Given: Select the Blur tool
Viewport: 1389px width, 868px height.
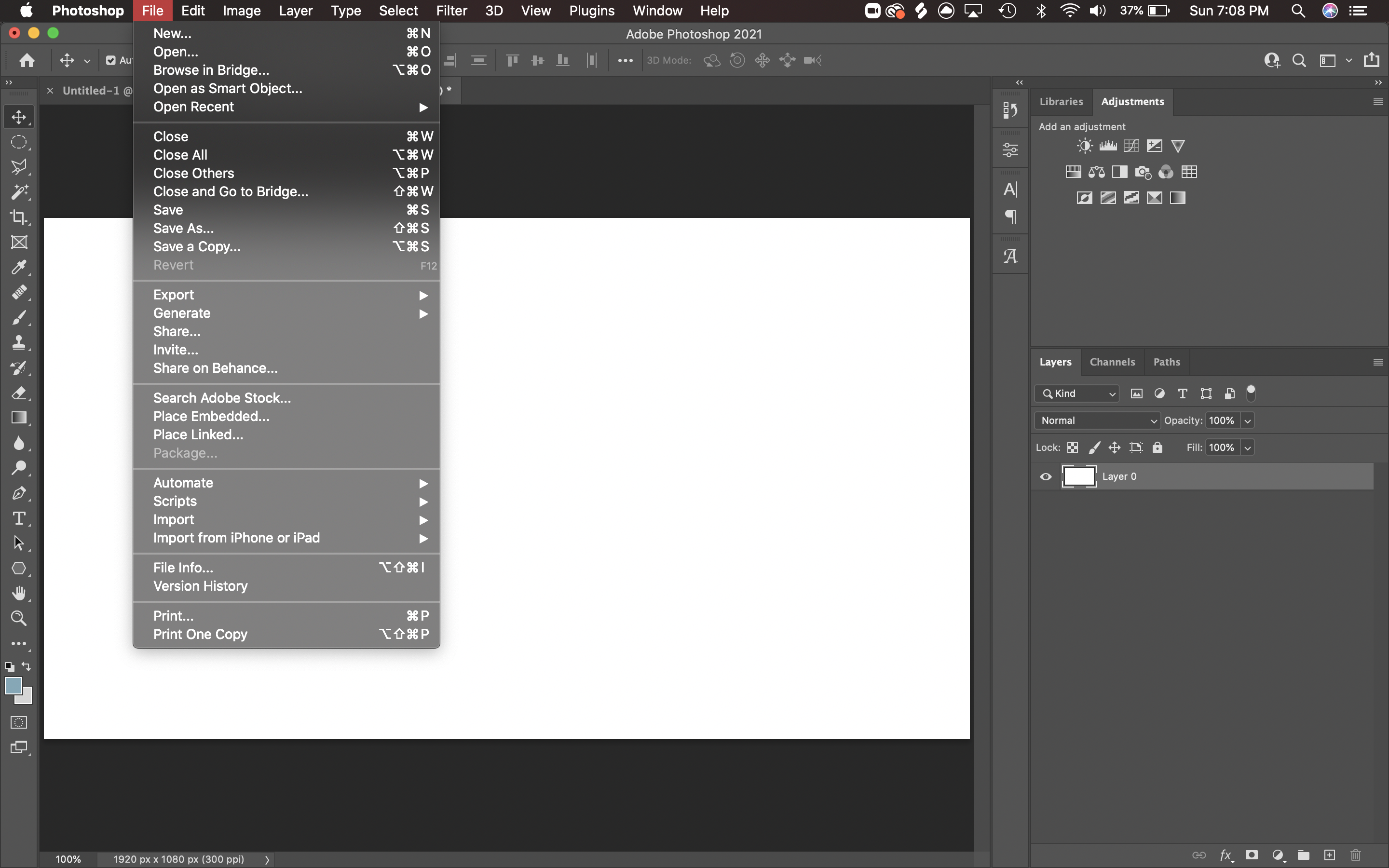Looking at the screenshot, I should tap(19, 443).
